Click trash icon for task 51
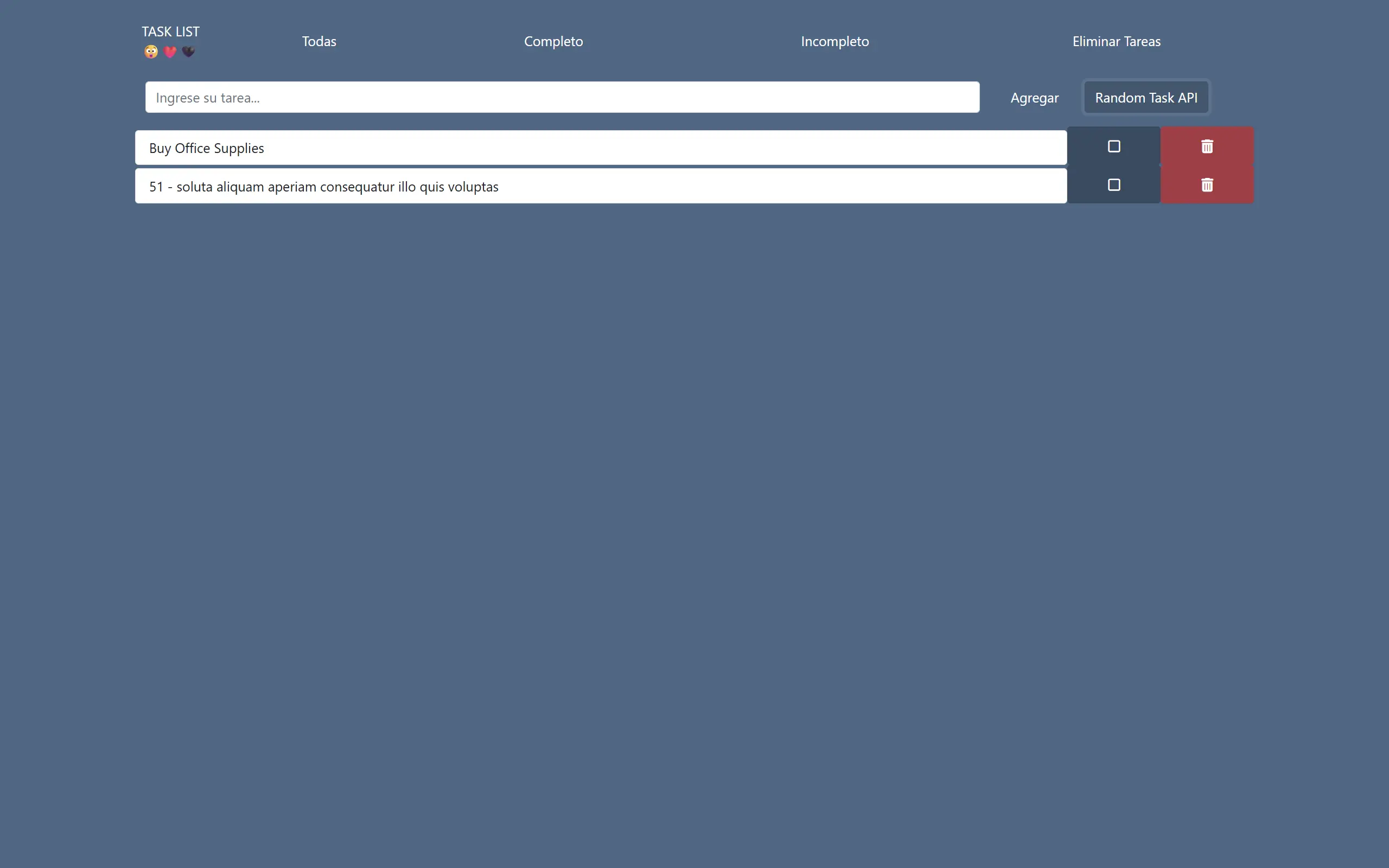 tap(1207, 185)
